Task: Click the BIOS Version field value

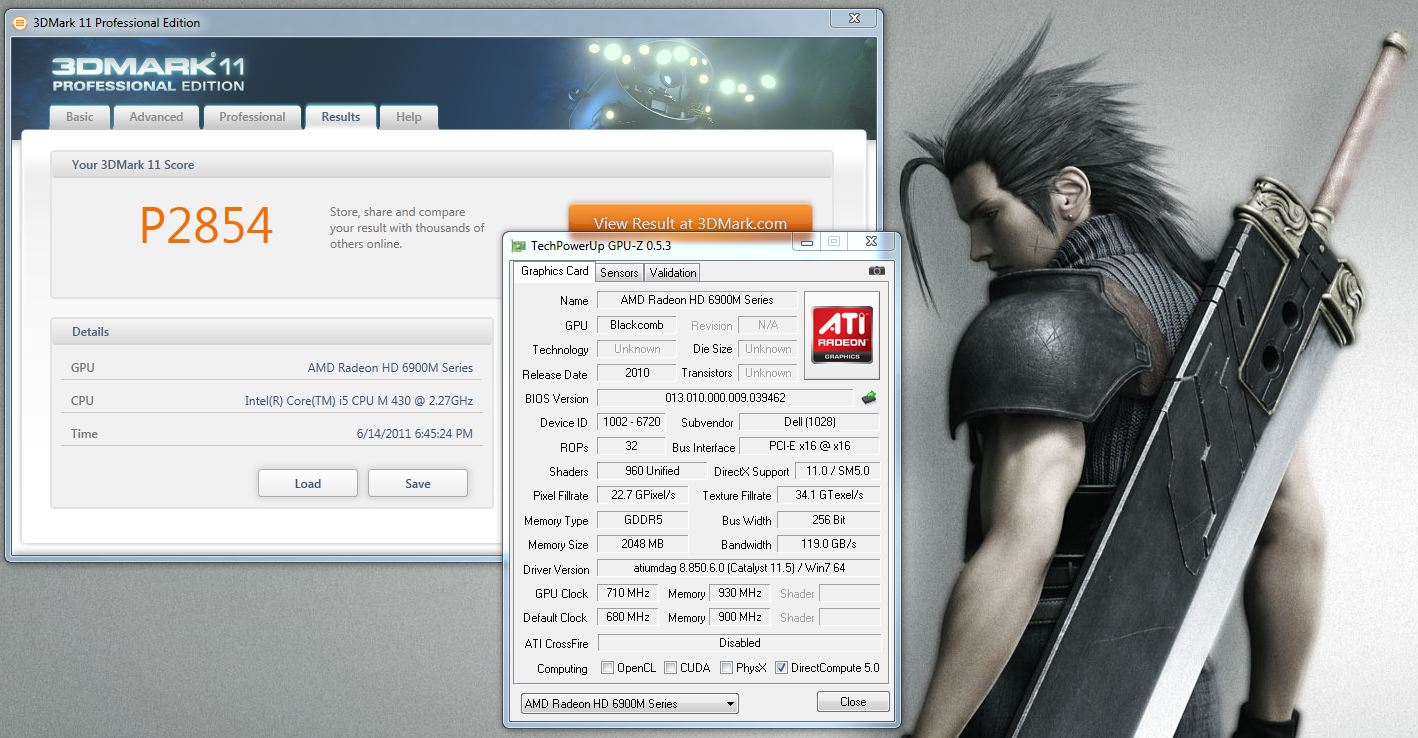Action: 725,397
